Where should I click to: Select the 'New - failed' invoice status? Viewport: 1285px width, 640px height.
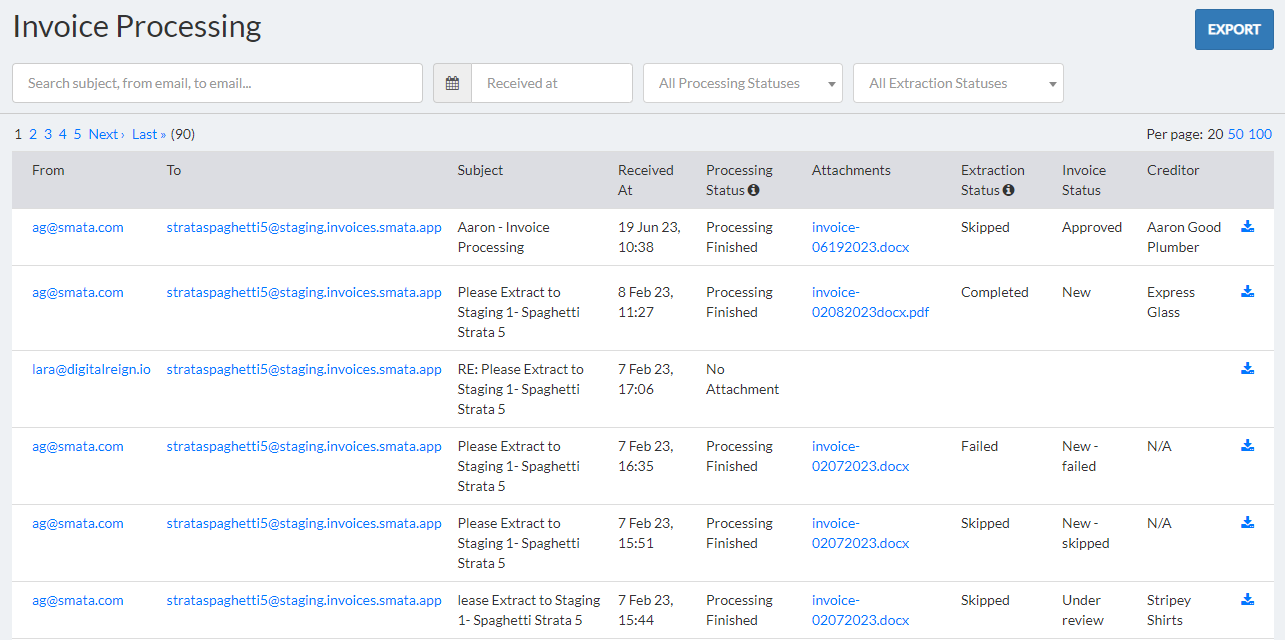click(1082, 456)
